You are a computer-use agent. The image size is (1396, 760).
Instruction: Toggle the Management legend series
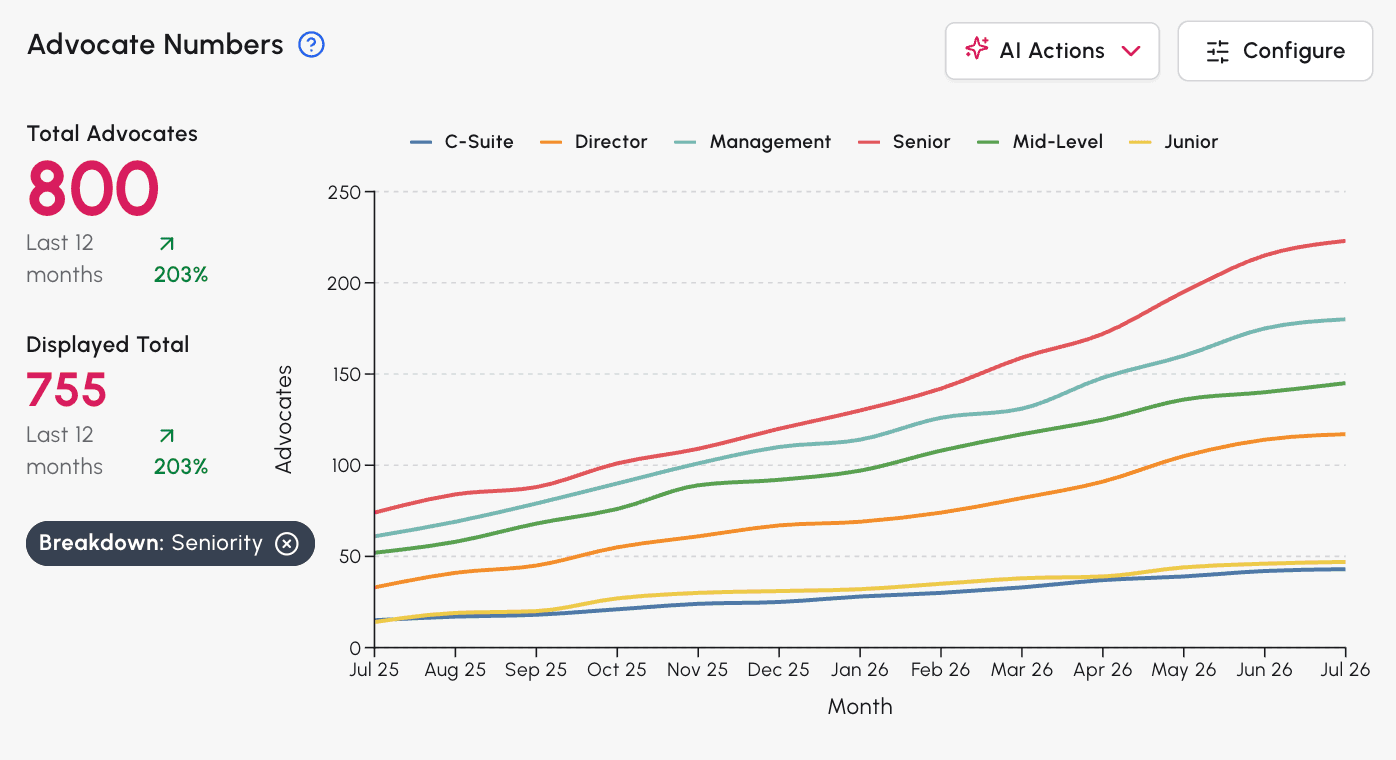pos(753,142)
